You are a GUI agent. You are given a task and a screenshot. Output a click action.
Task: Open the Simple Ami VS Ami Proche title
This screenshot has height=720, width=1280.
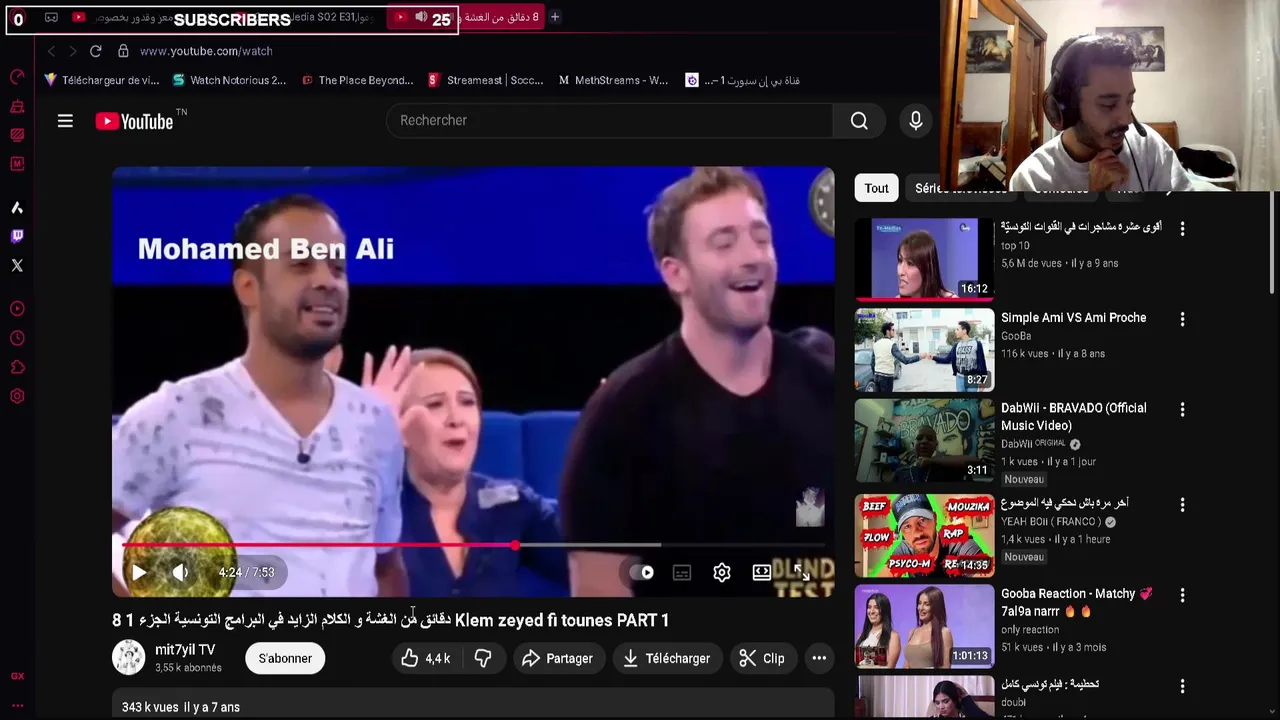pos(1073,318)
